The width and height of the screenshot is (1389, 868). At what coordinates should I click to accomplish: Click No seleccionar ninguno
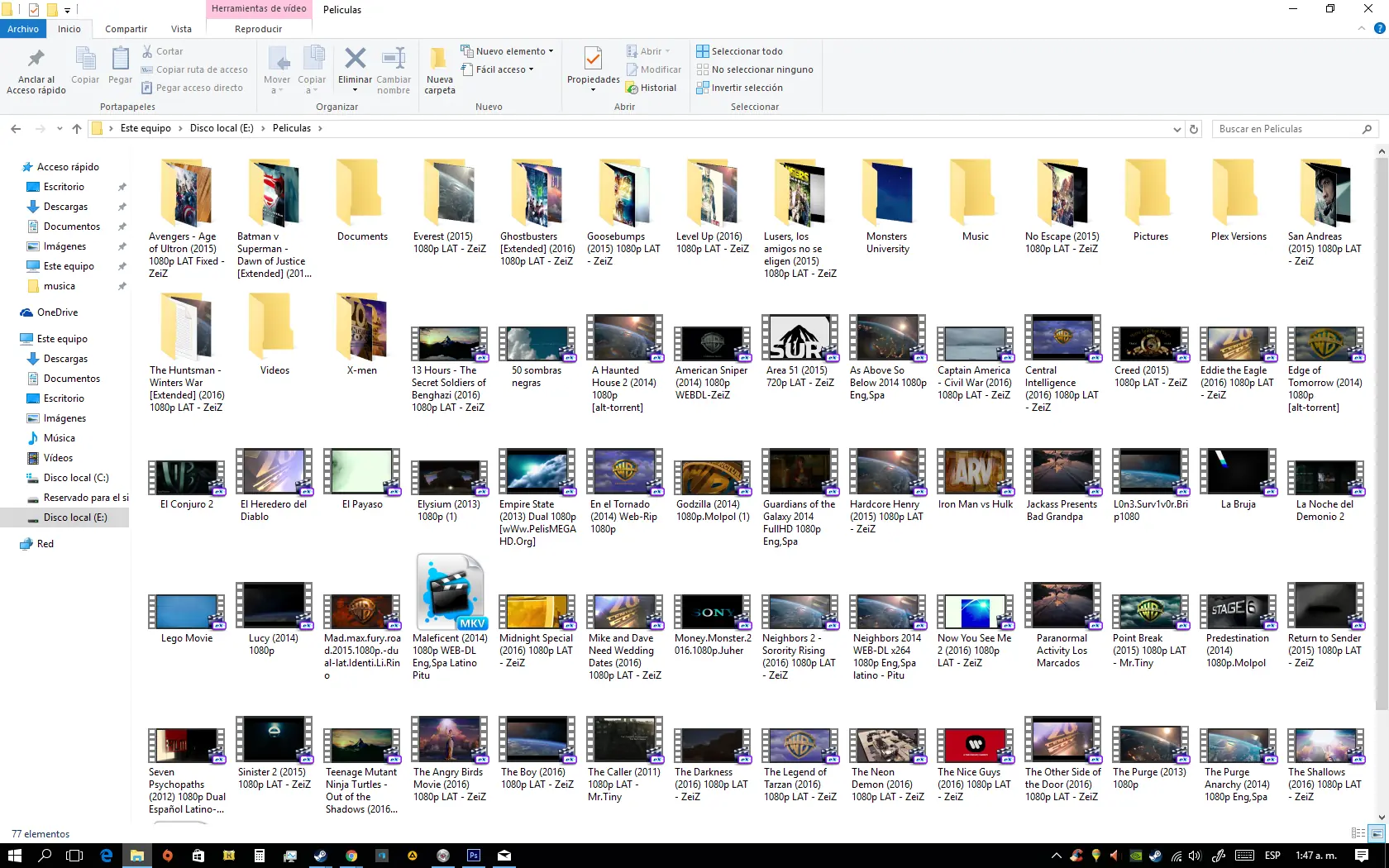point(754,69)
